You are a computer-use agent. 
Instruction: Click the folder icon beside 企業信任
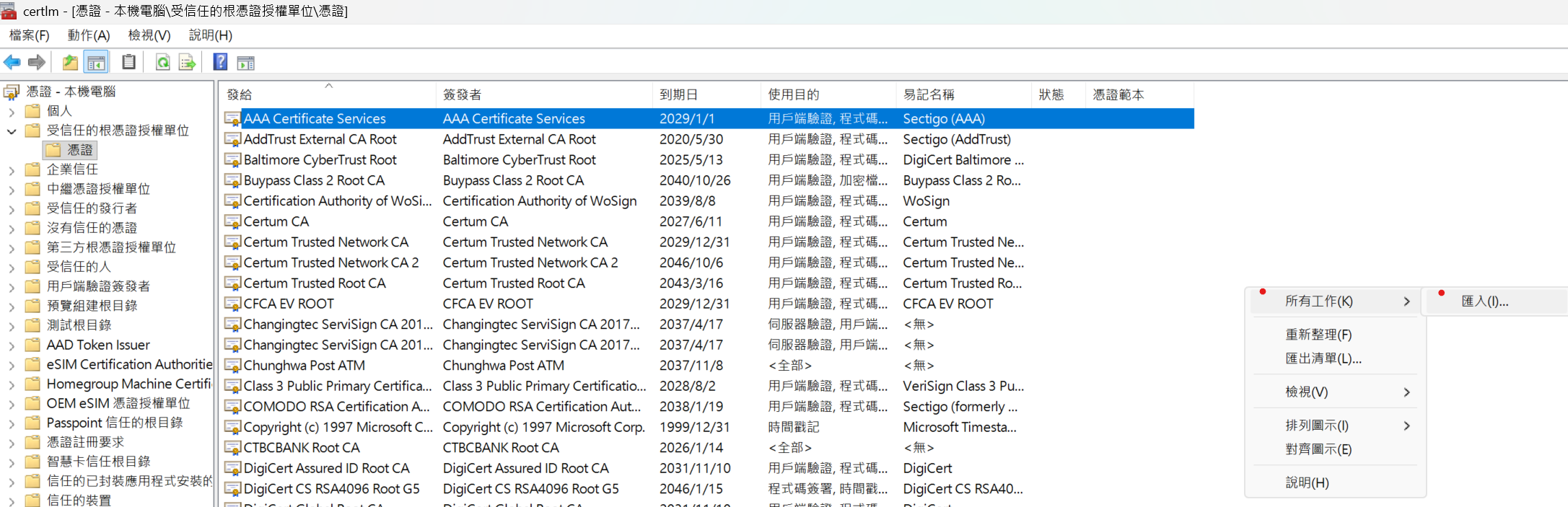pos(32,169)
